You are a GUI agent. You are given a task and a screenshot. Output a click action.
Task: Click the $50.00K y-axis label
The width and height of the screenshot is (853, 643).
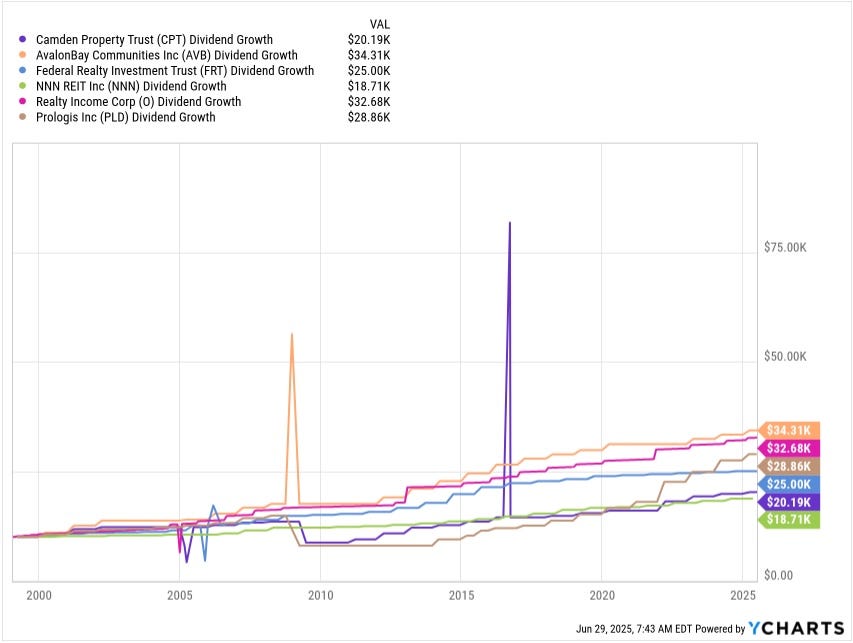[x=785, y=356]
